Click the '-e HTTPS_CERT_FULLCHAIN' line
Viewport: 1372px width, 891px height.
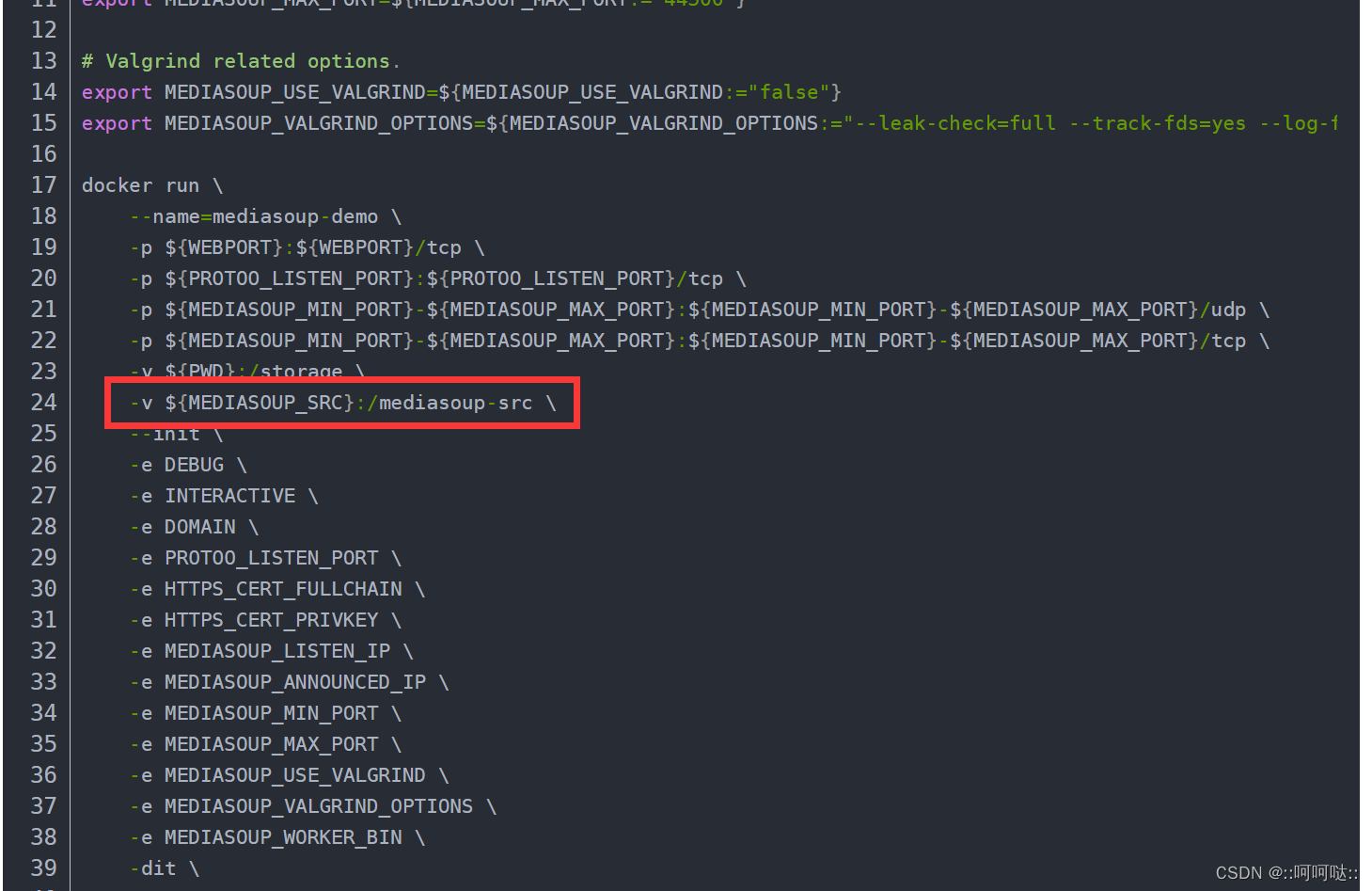click(277, 589)
